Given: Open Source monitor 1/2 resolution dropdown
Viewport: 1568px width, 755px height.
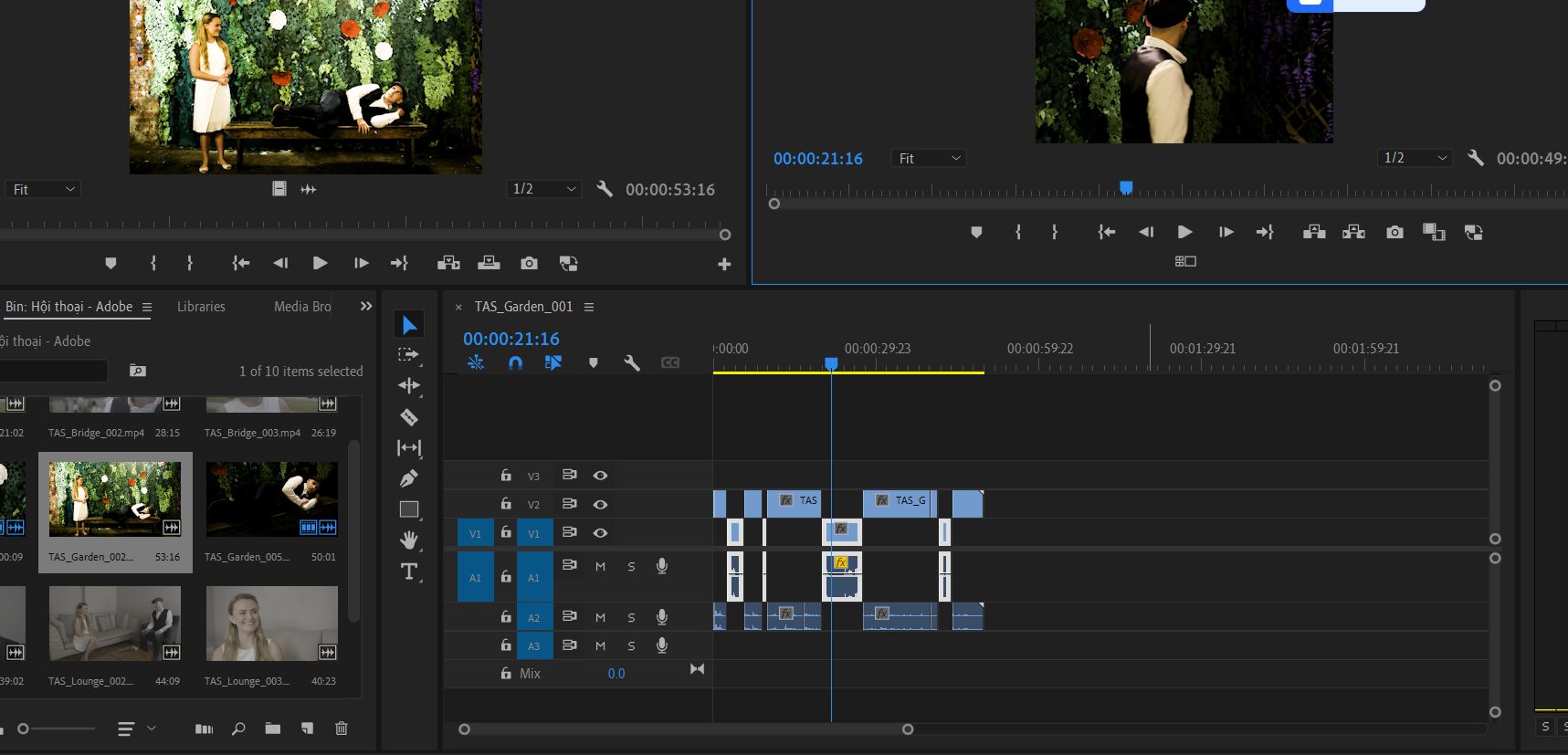Looking at the screenshot, I should [544, 189].
